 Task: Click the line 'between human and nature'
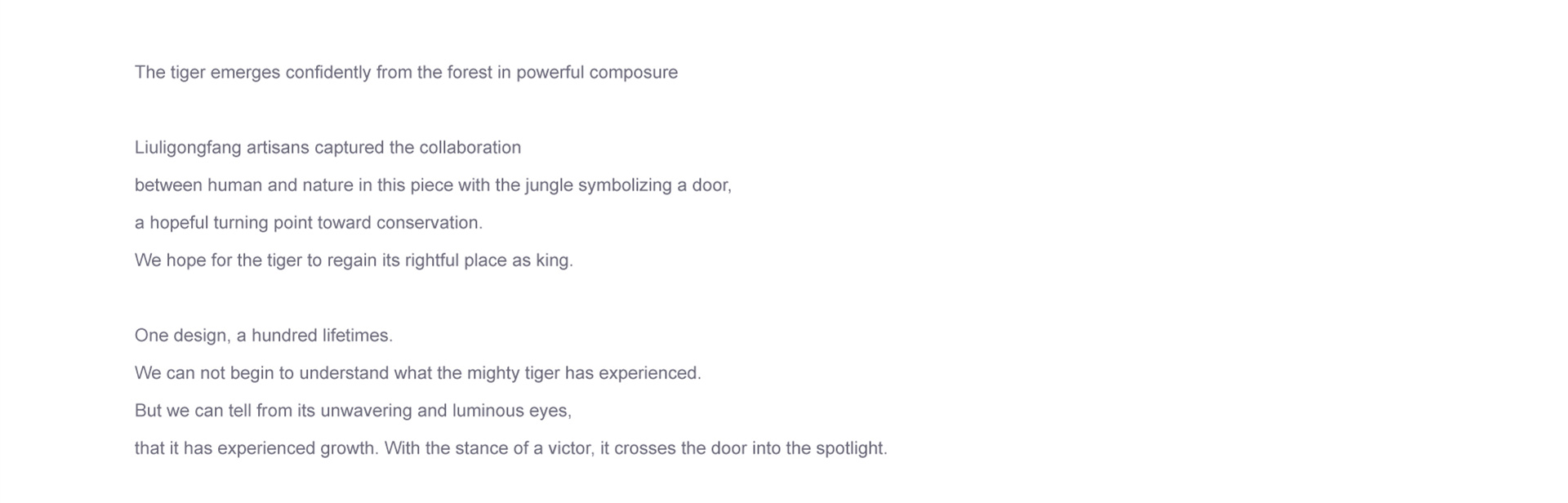[x=433, y=185]
